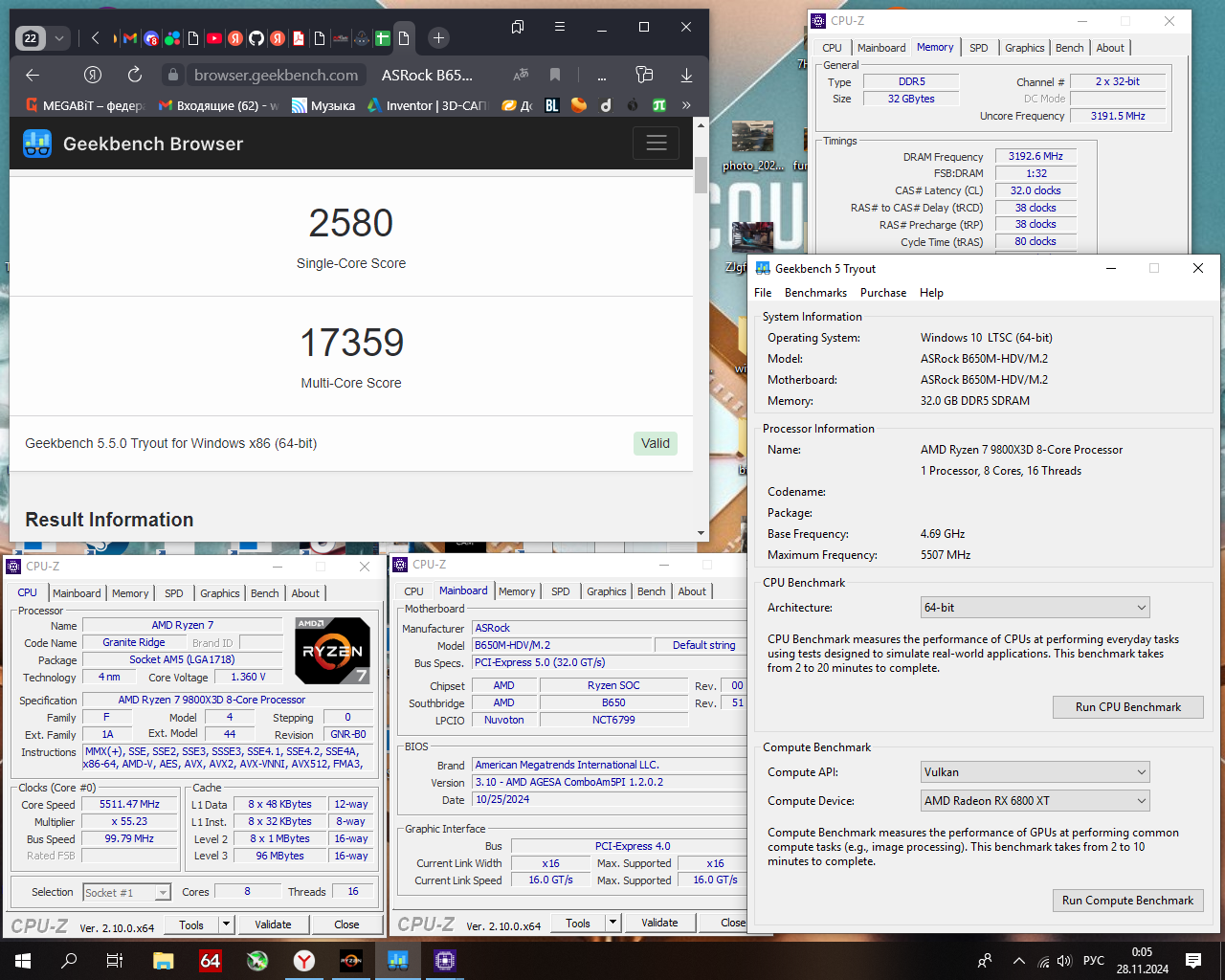Open AIDA64 from the taskbar
This screenshot has width=1225, height=980.
211,960
